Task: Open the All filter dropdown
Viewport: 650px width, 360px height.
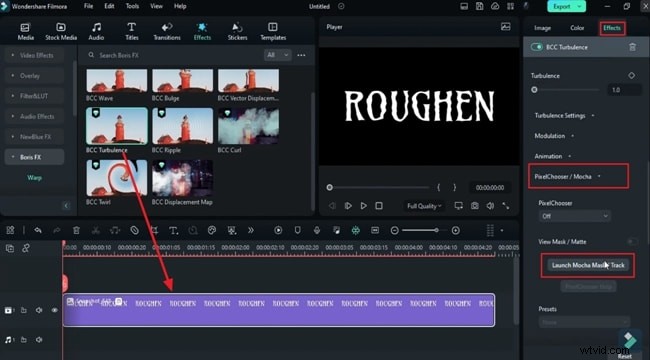Action: (x=277, y=55)
